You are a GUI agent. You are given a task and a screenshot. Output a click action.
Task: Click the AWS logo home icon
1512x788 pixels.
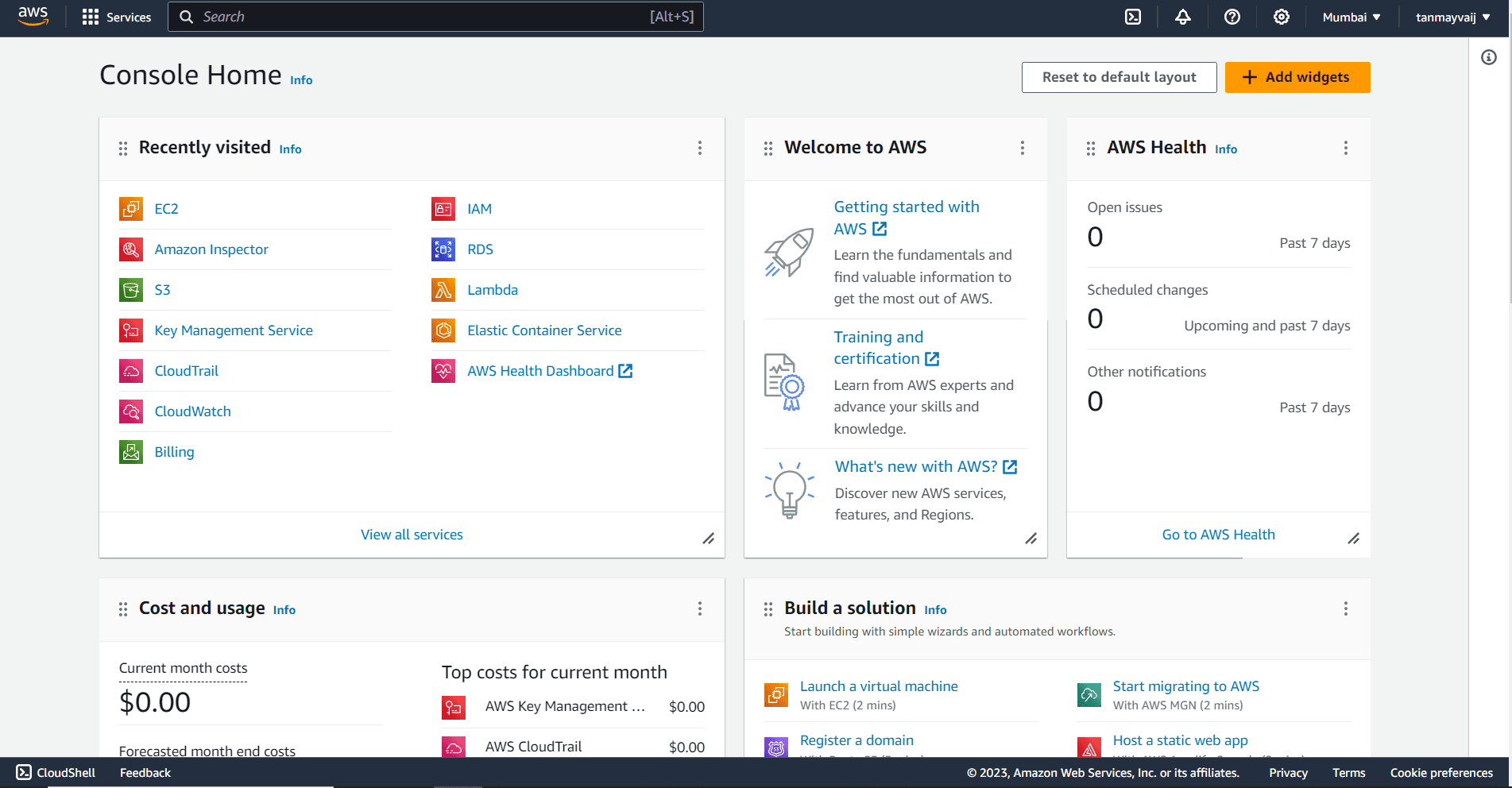pos(33,17)
